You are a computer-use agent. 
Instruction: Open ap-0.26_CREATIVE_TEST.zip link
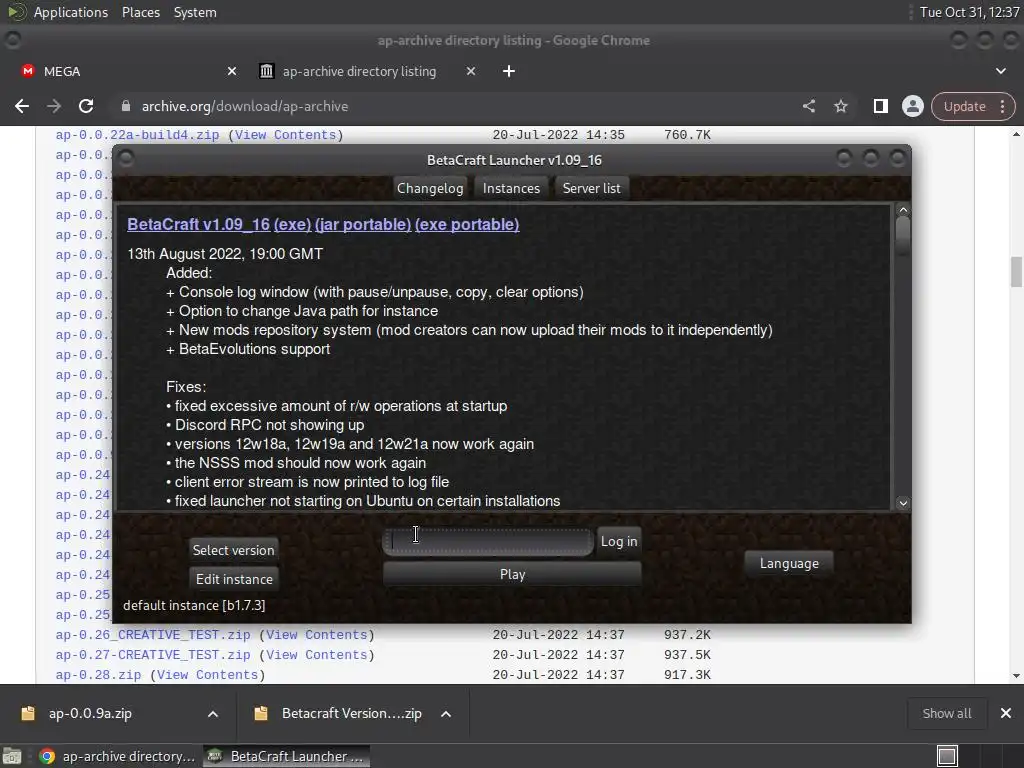(153, 635)
